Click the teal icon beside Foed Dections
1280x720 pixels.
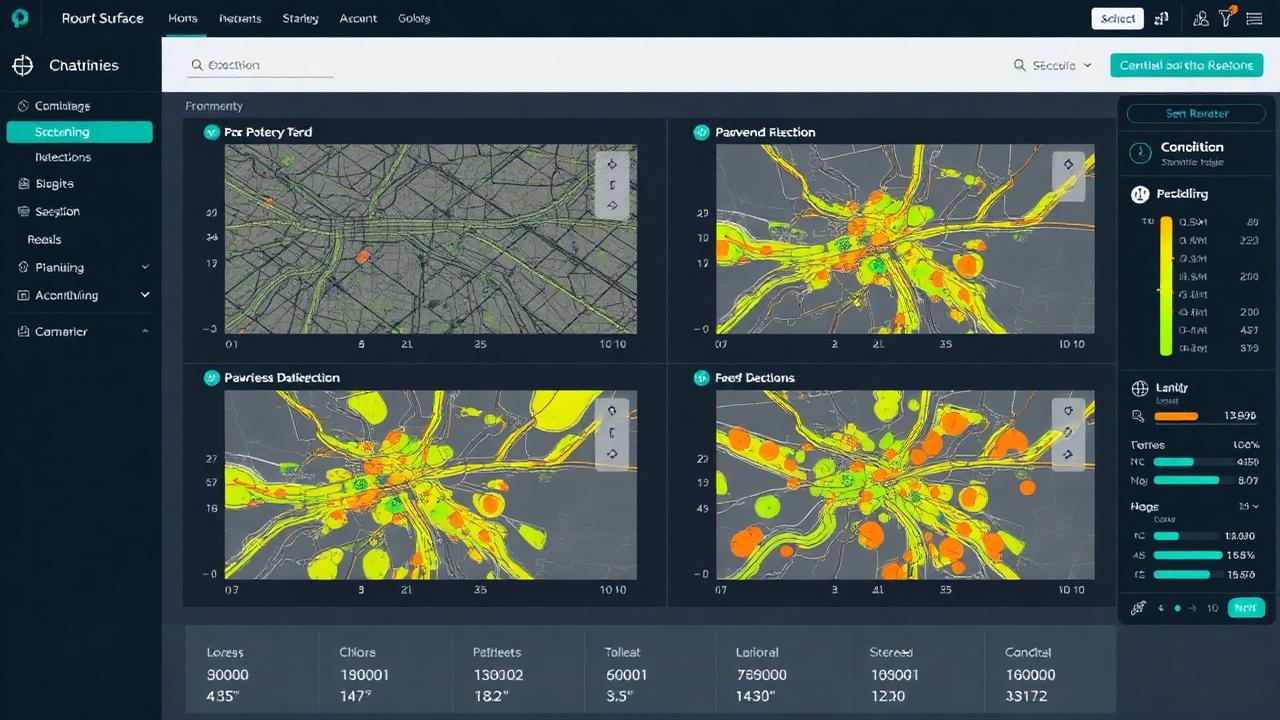click(701, 378)
